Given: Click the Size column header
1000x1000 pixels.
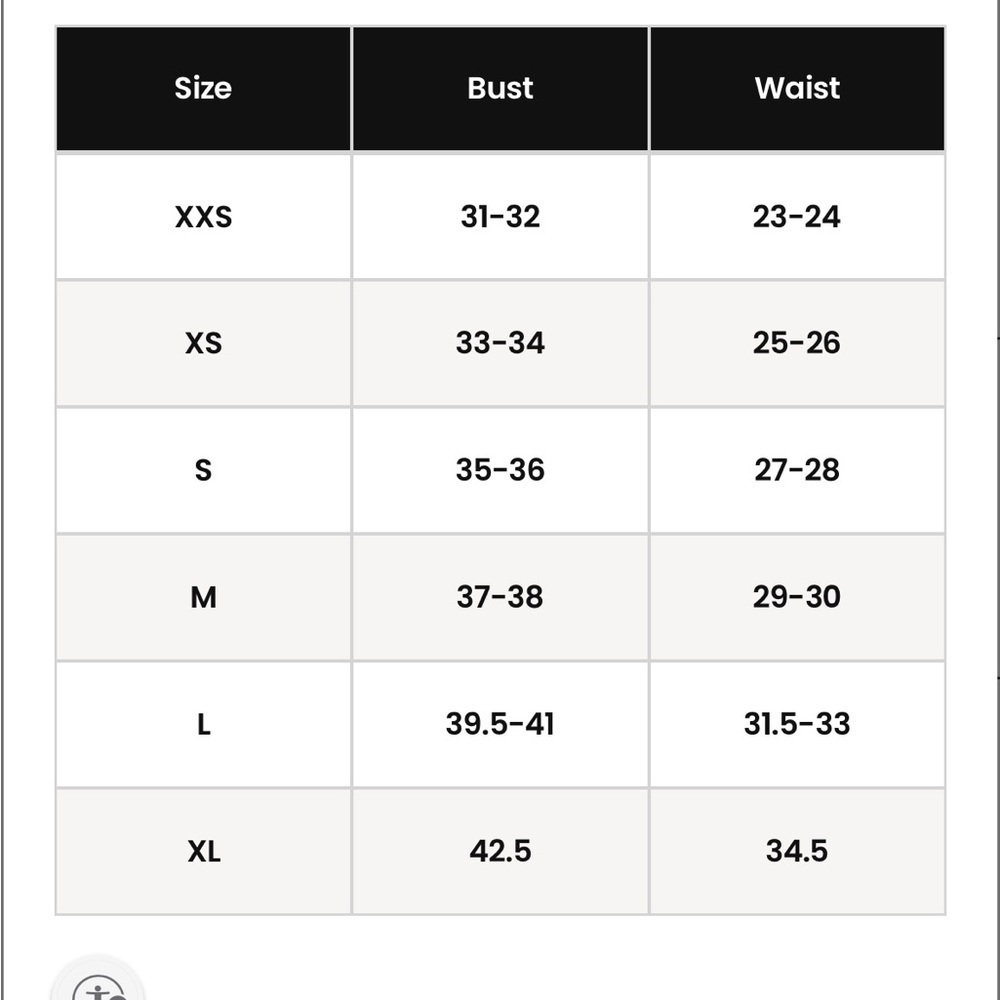Looking at the screenshot, I should point(203,88).
